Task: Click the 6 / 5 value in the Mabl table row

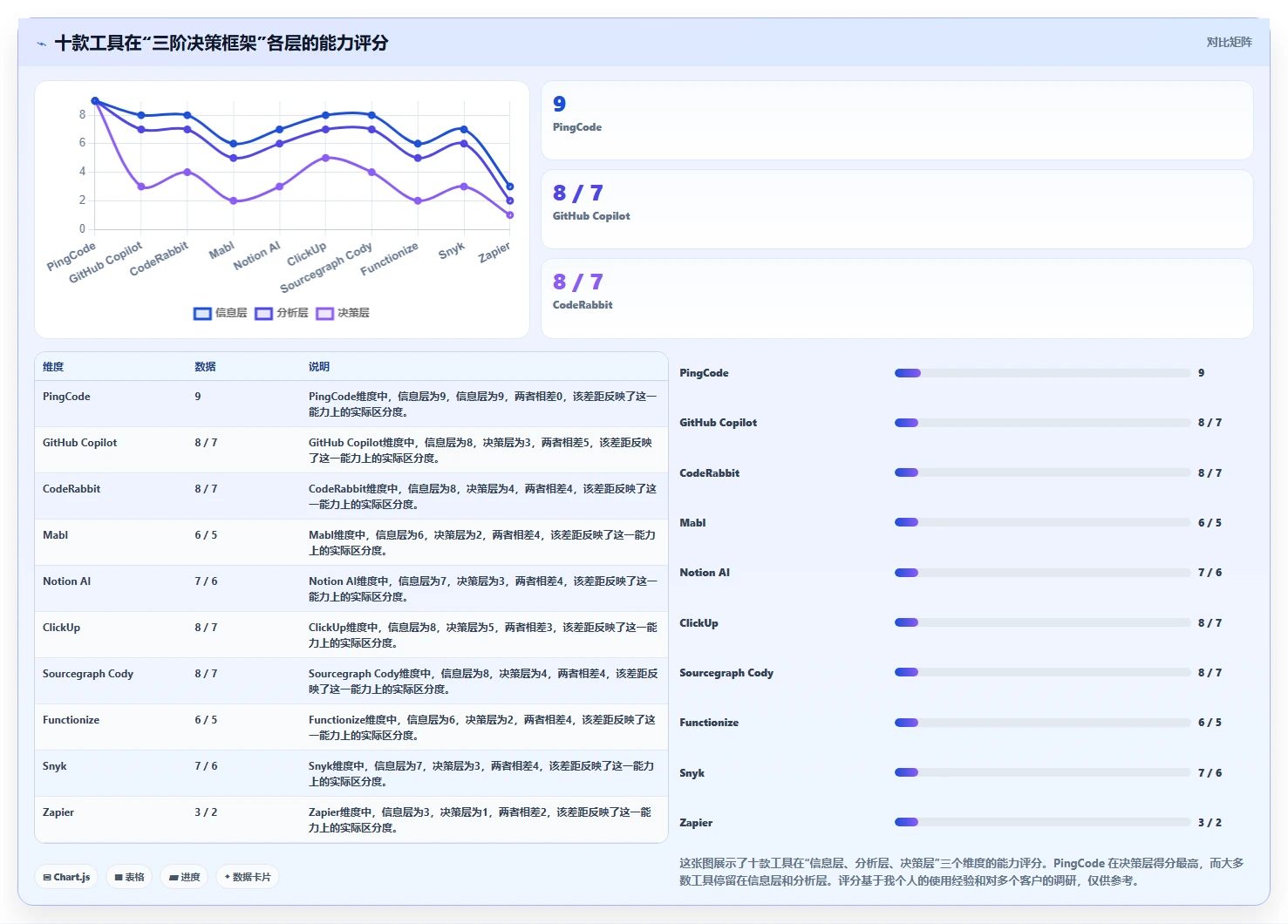Action: tap(206, 535)
